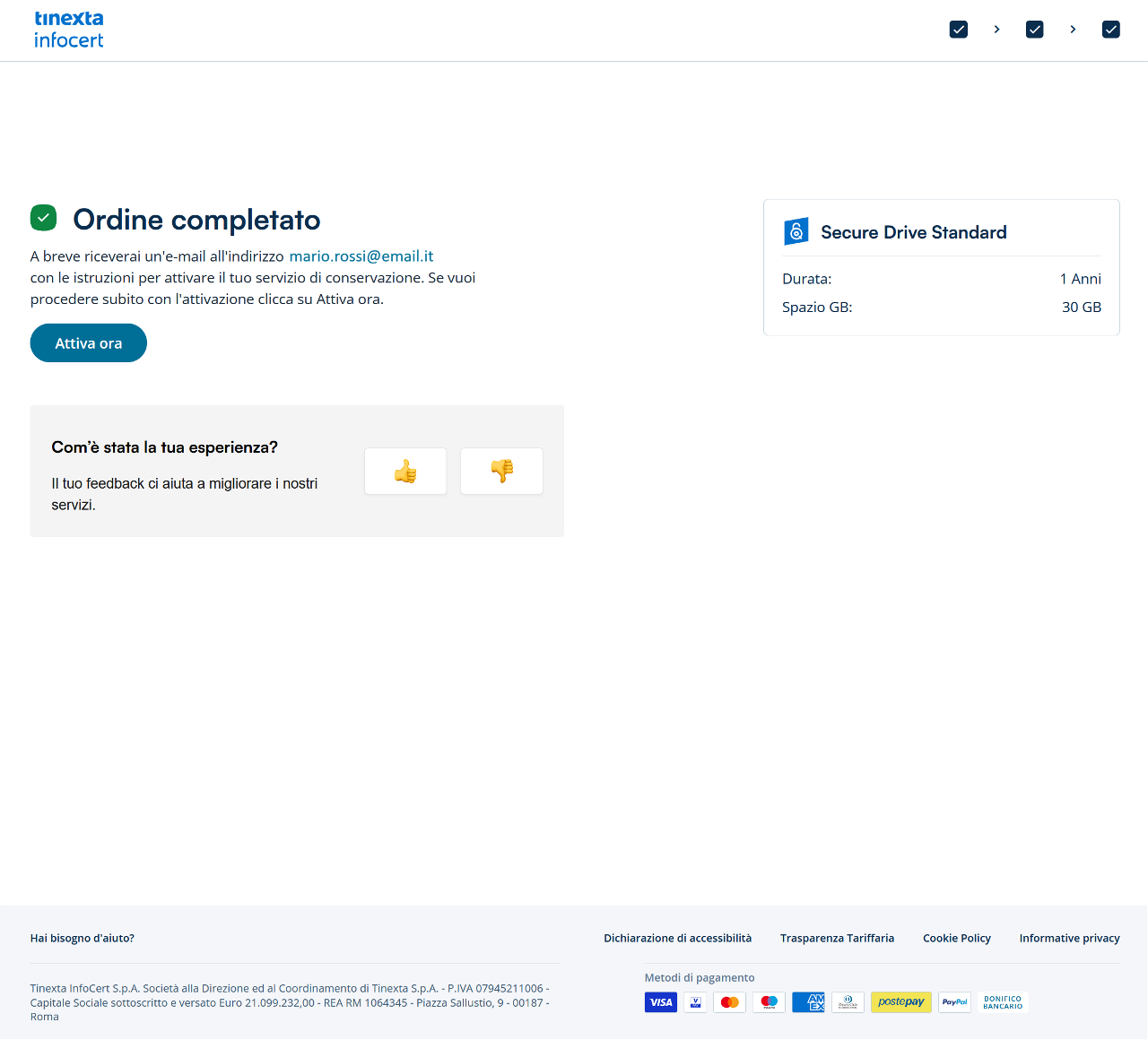
Task: Click the Tinexta Infocert logo
Action: 68,30
